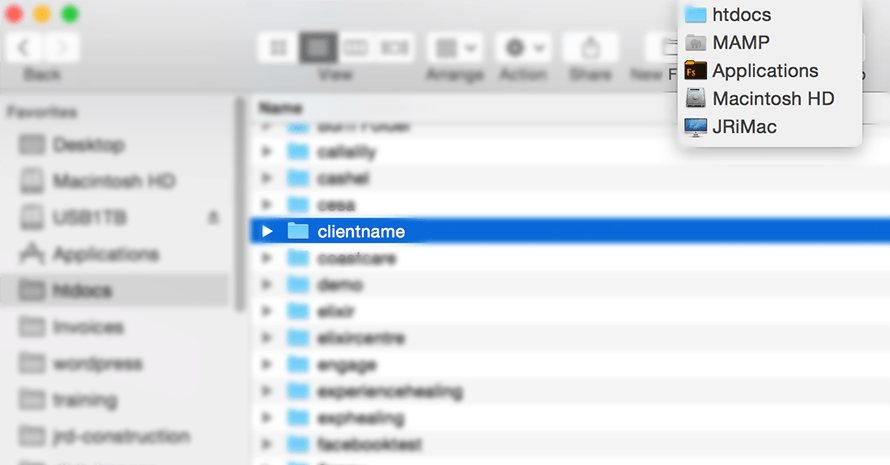Click the elixir folder icon
This screenshot has width=890, height=465.
tap(298, 311)
